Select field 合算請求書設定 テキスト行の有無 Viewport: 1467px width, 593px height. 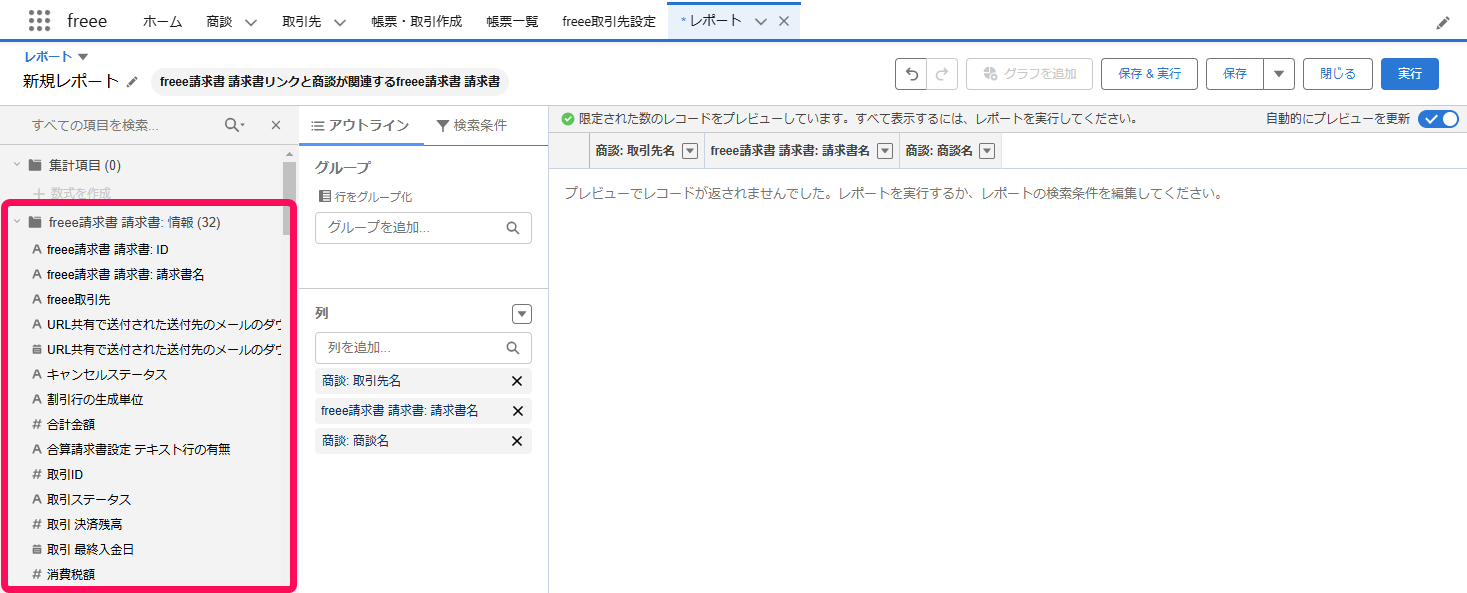[x=139, y=449]
